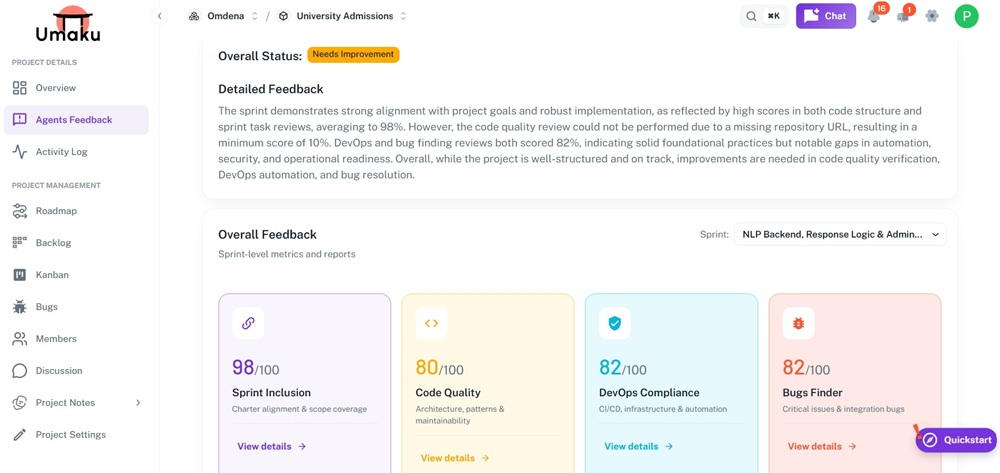The width and height of the screenshot is (1000, 473).
Task: Click the search box with ⌘K
Action: 762,16
